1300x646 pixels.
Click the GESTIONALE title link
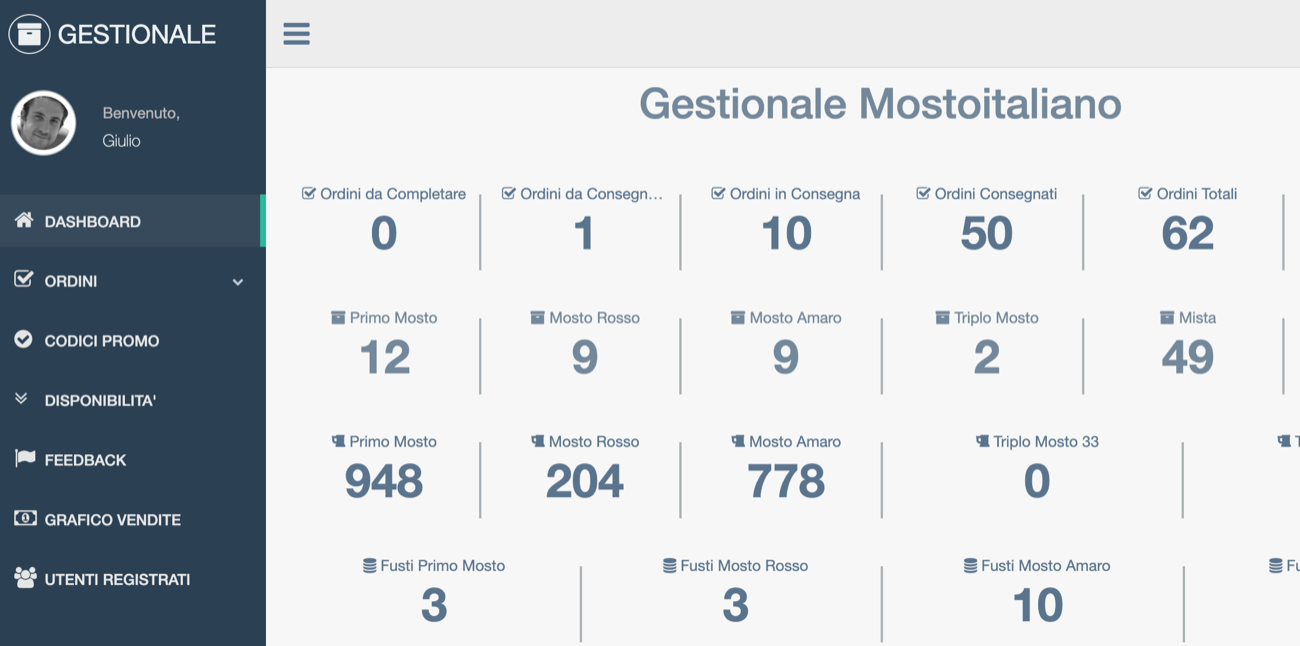pos(137,34)
